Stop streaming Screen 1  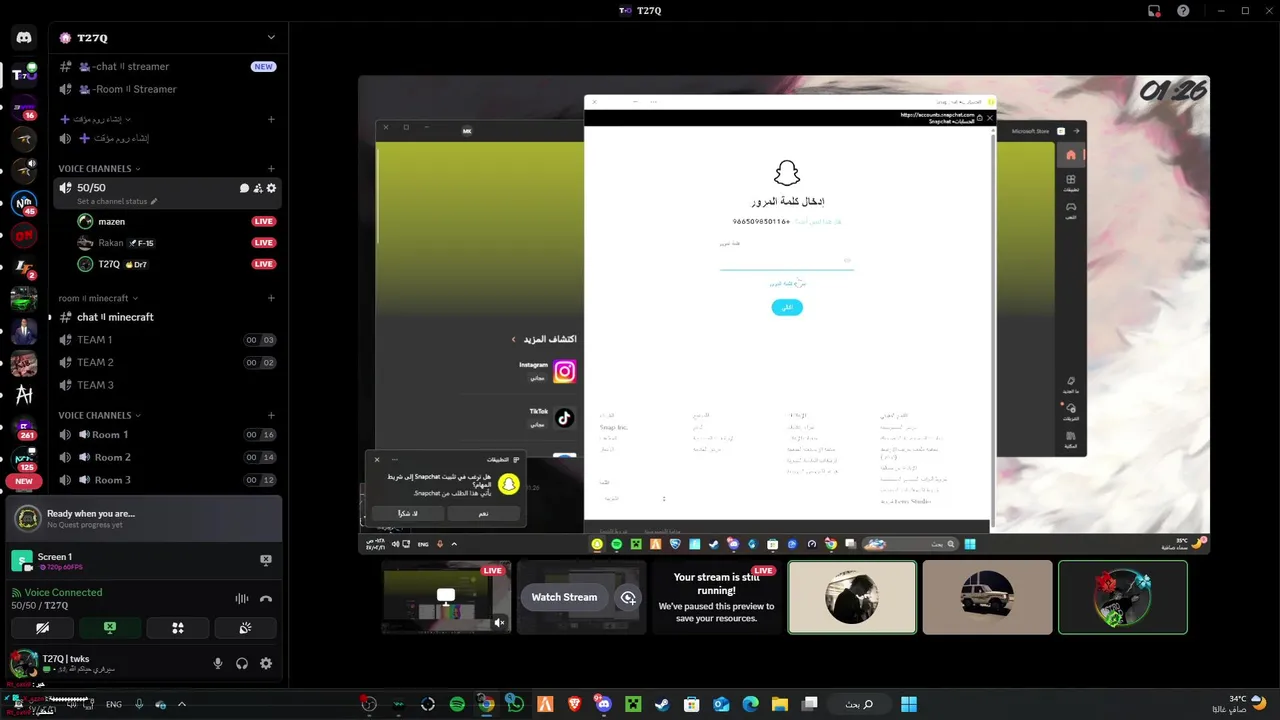coord(266,560)
